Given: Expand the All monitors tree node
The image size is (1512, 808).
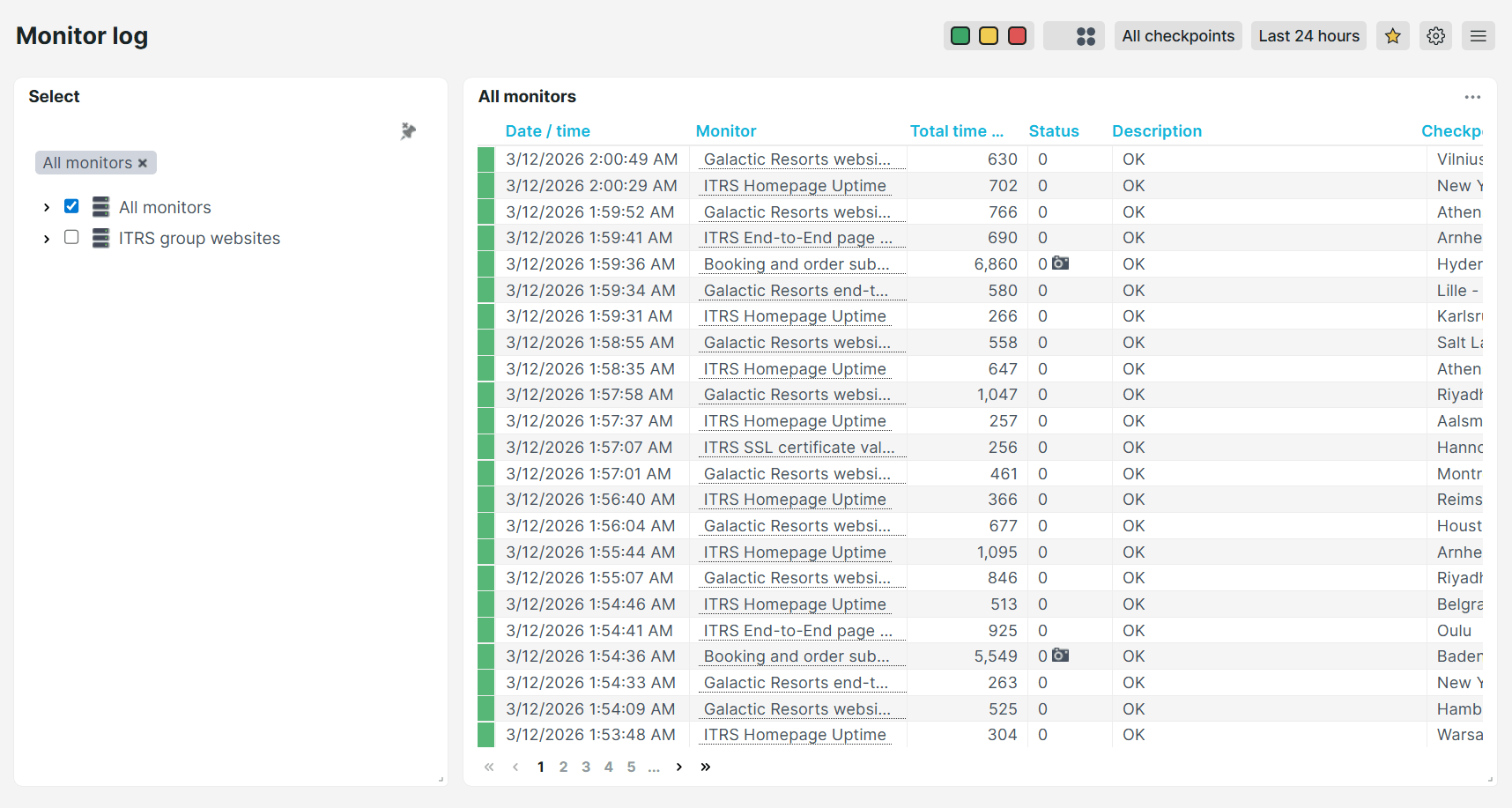Looking at the screenshot, I should pos(46,206).
